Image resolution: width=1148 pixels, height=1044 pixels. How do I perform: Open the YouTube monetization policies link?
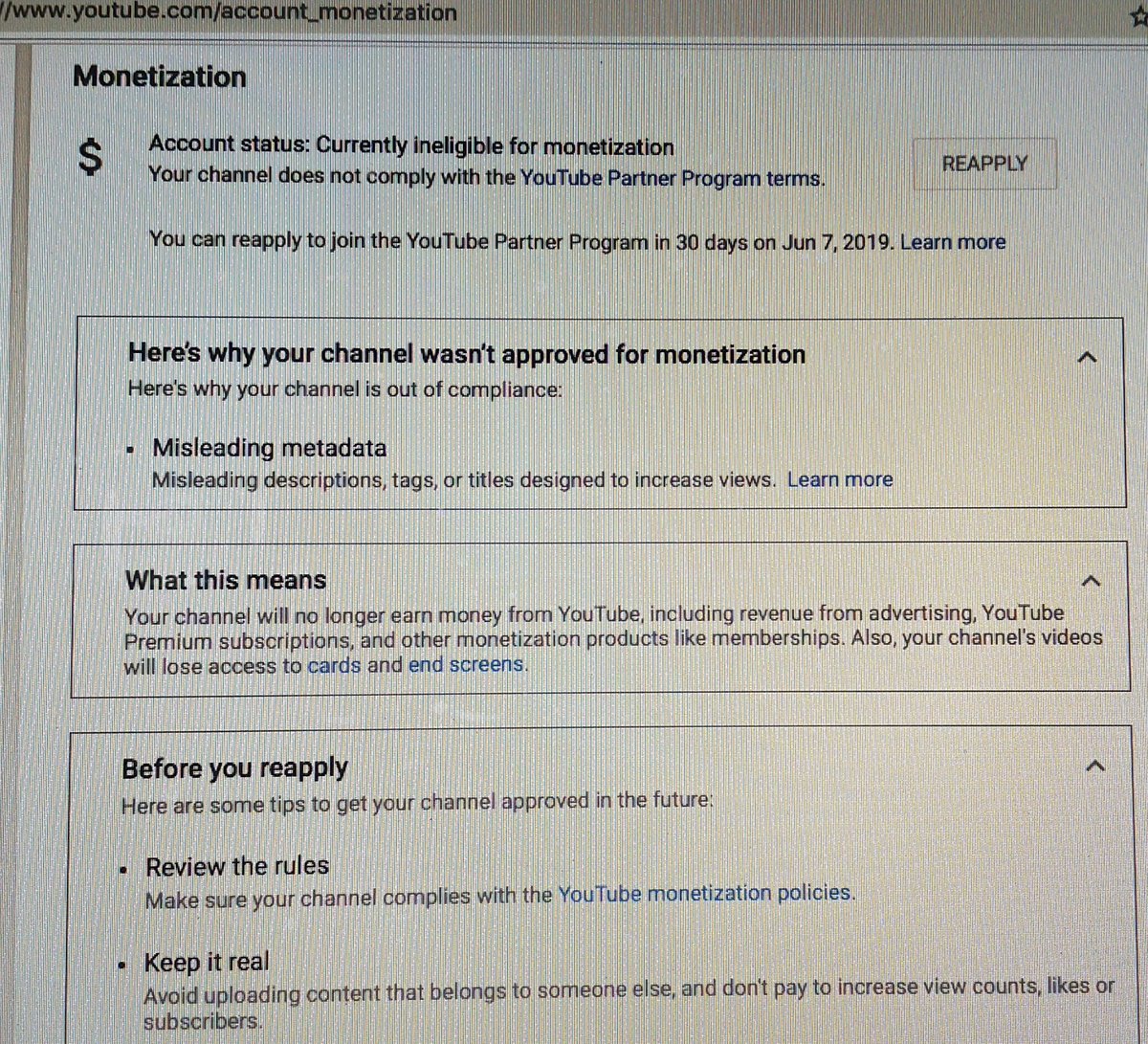click(705, 893)
